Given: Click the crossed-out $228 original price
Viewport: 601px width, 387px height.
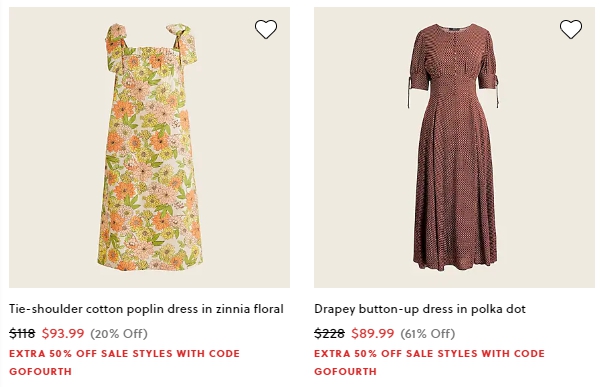Looking at the screenshot, I should point(329,333).
